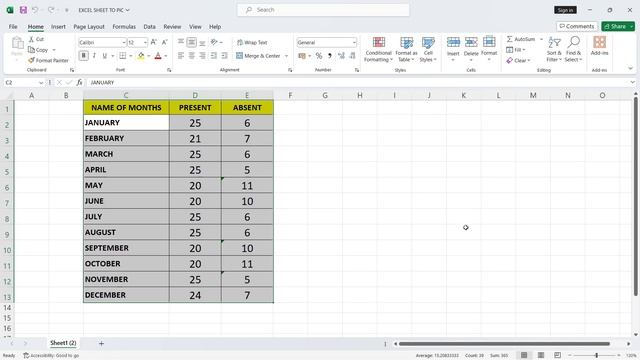The height and width of the screenshot is (360, 640).
Task: Switch to the Data tab
Action: [149, 27]
